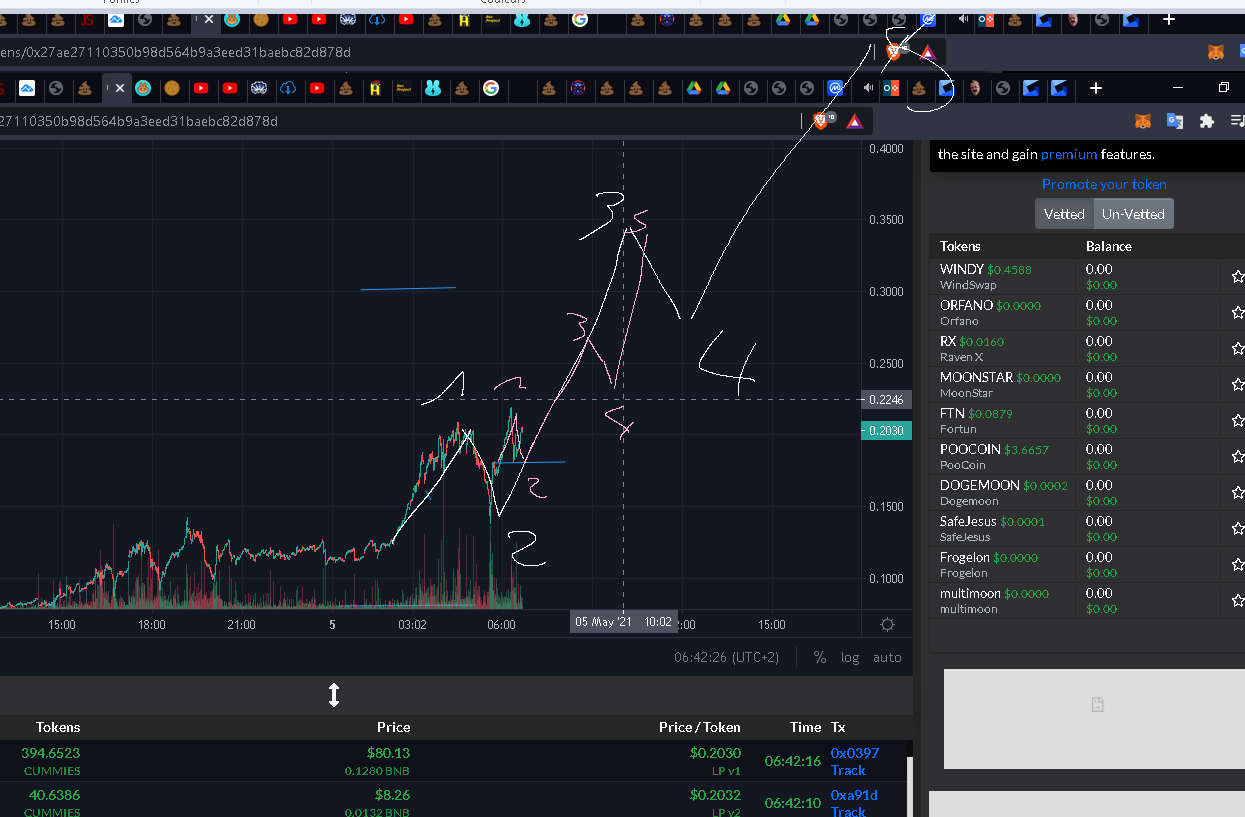
Task: Close the active tab in front window
Action: 120,88
